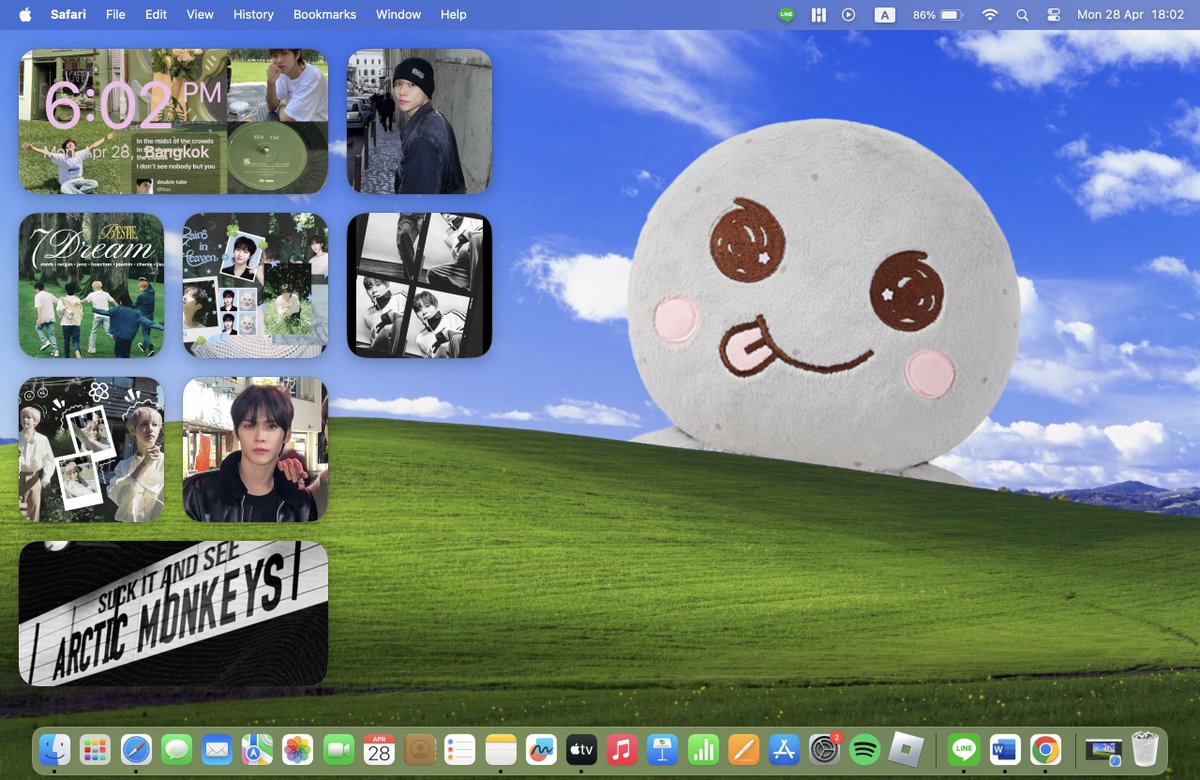
Task: Launch Freeform from the dock
Action: [541, 749]
